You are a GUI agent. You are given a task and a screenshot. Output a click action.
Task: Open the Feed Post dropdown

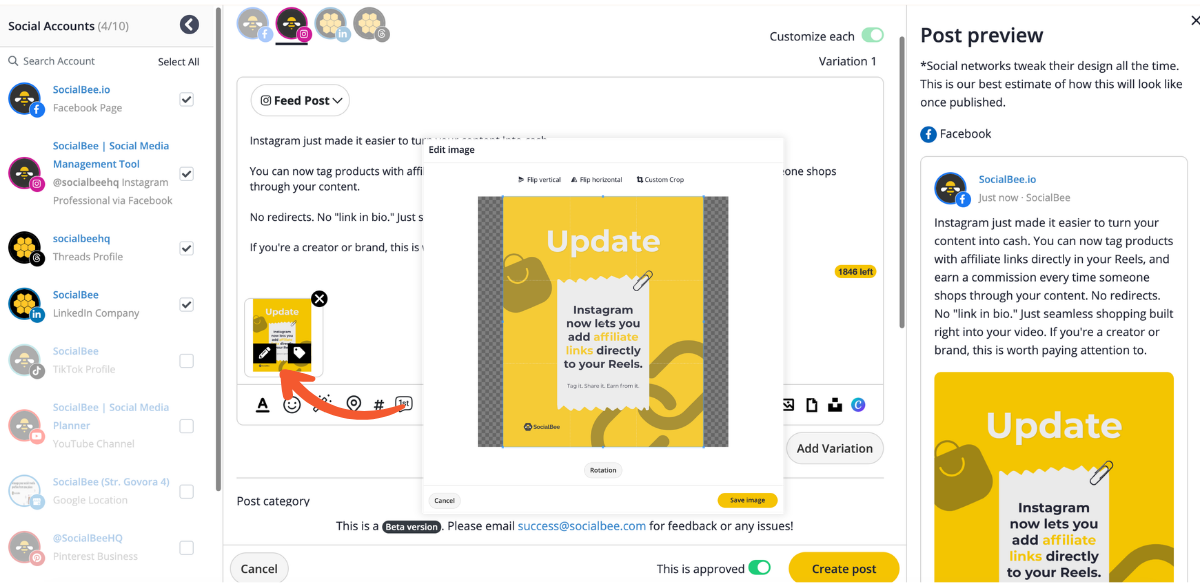[300, 100]
